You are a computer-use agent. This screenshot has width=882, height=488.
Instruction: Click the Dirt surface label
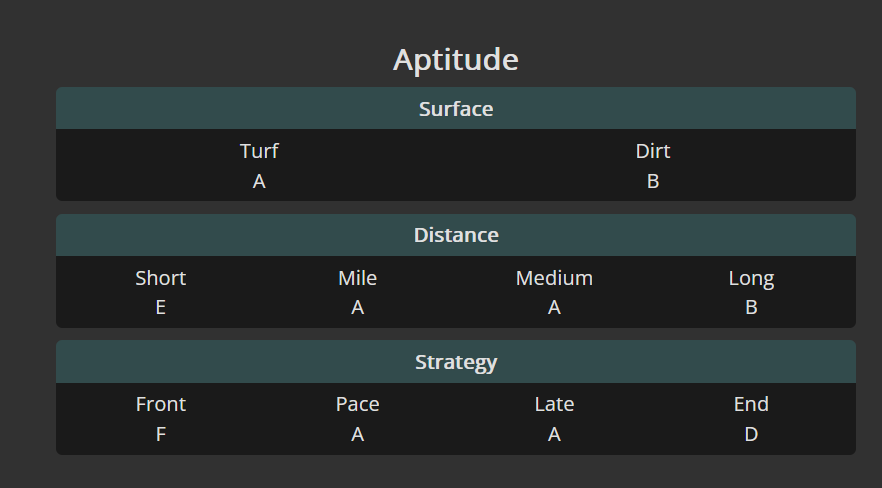(653, 151)
